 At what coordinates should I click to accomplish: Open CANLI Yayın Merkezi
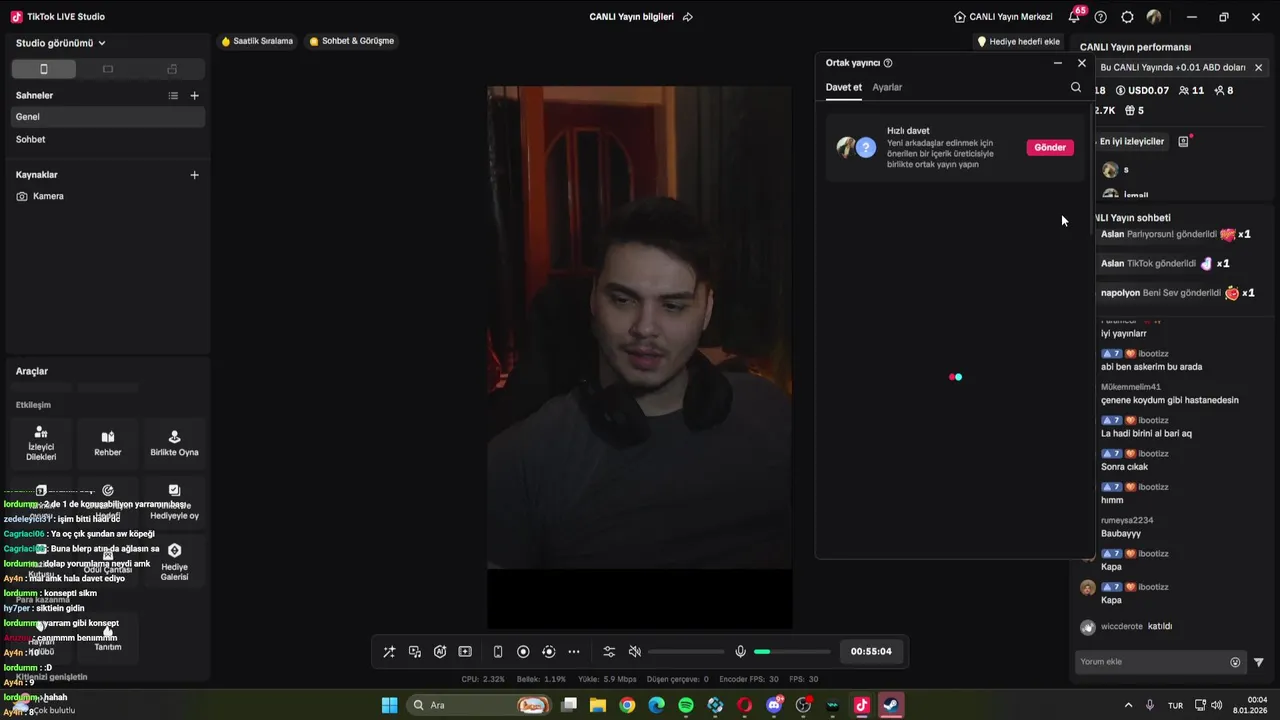pyautogui.click(x=1003, y=17)
